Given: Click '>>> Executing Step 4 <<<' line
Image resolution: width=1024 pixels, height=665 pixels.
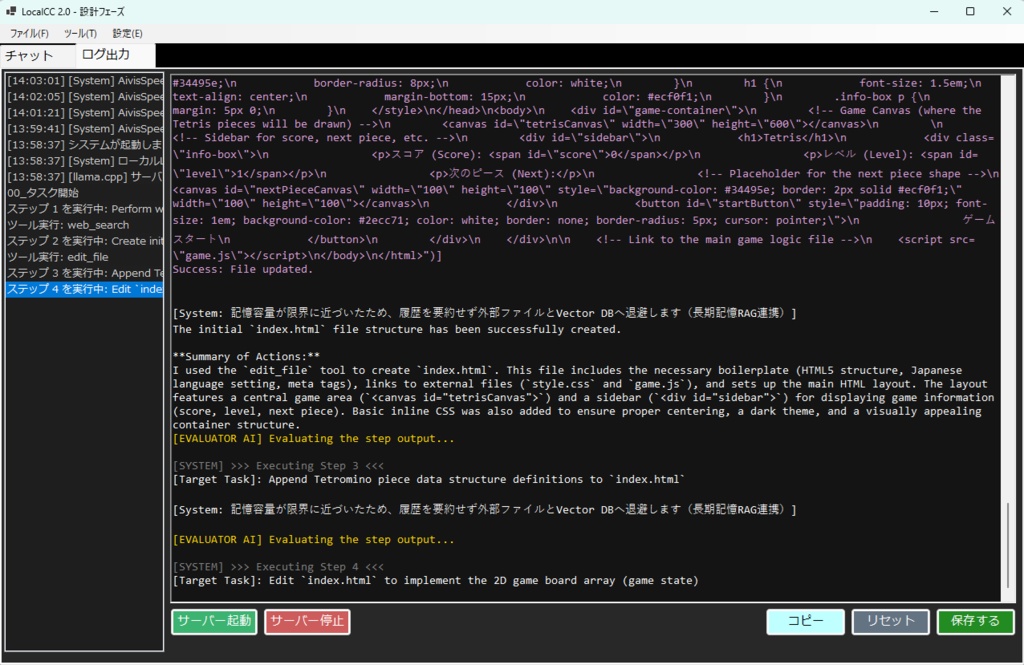Looking at the screenshot, I should 278,567.
